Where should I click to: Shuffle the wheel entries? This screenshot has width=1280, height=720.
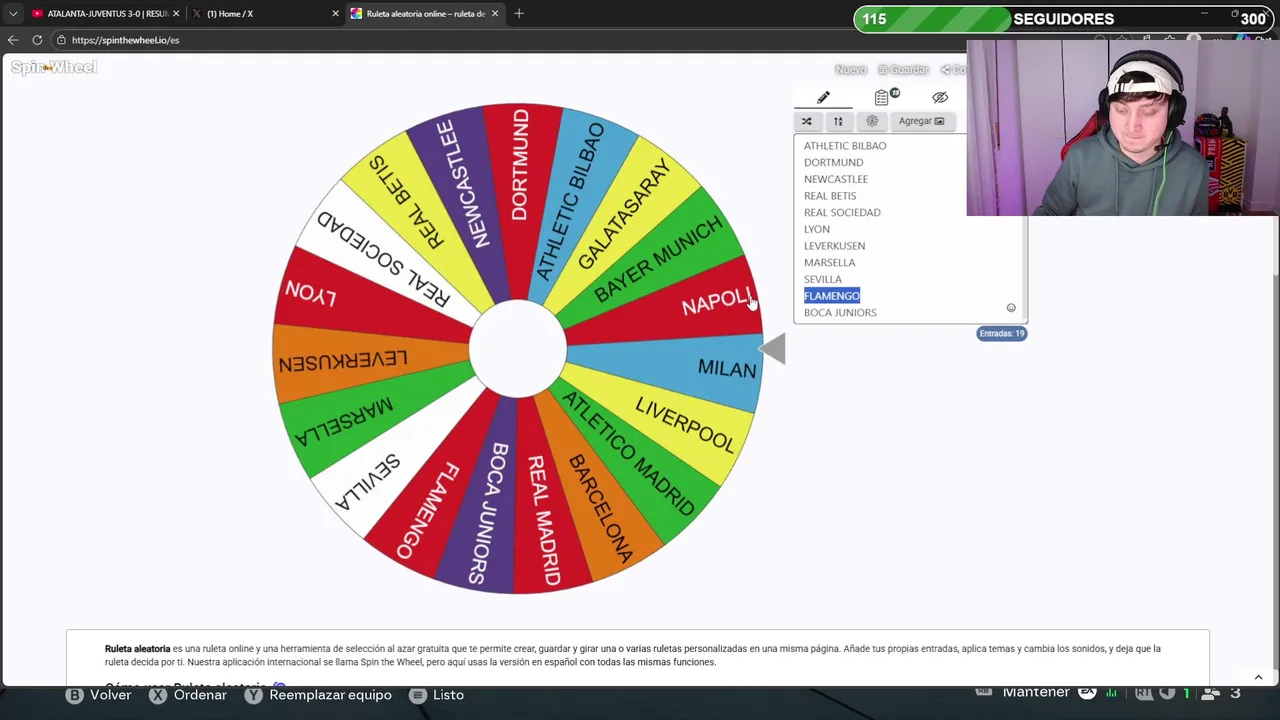click(806, 121)
